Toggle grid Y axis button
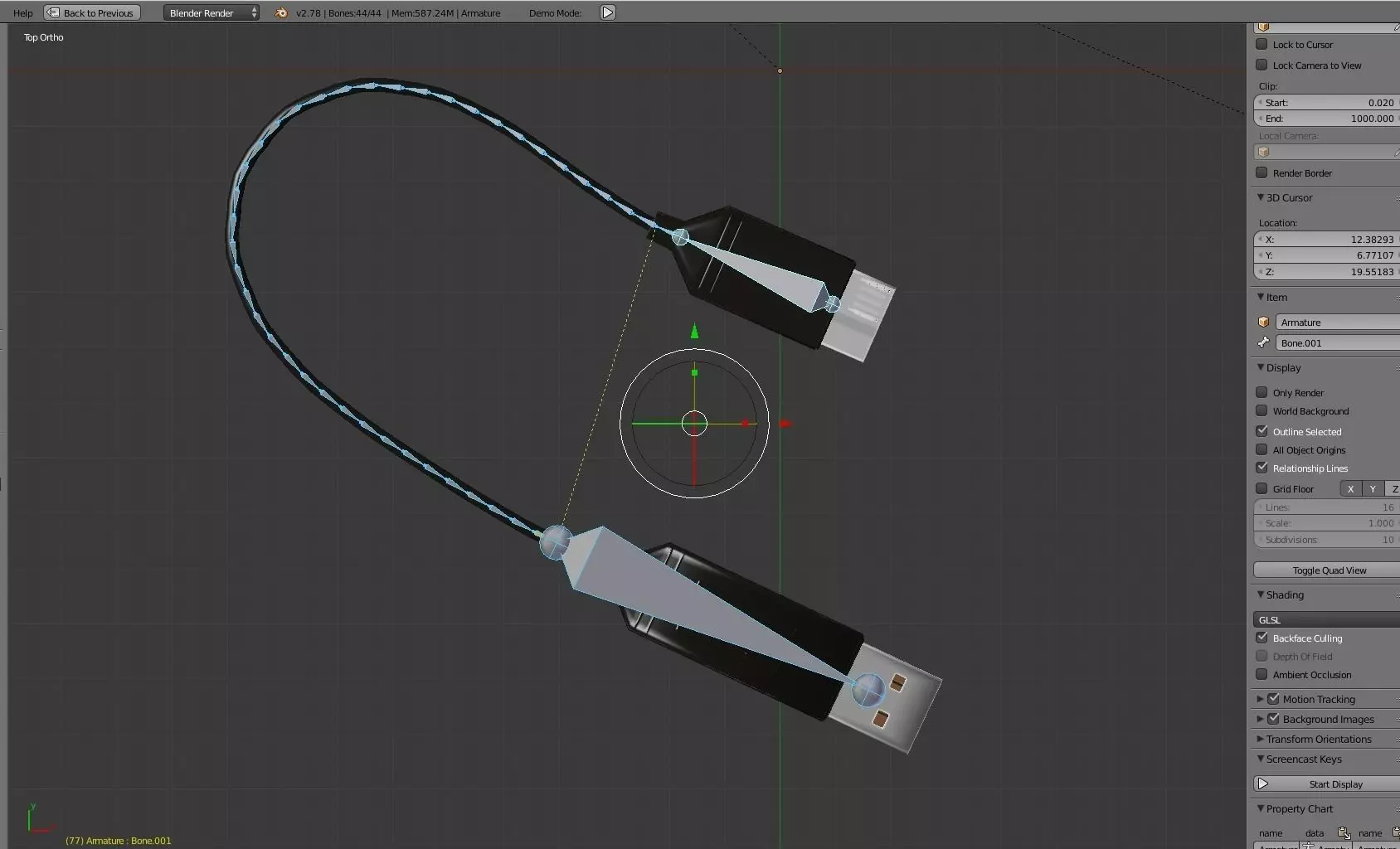The height and width of the screenshot is (849, 1400). (x=1373, y=488)
